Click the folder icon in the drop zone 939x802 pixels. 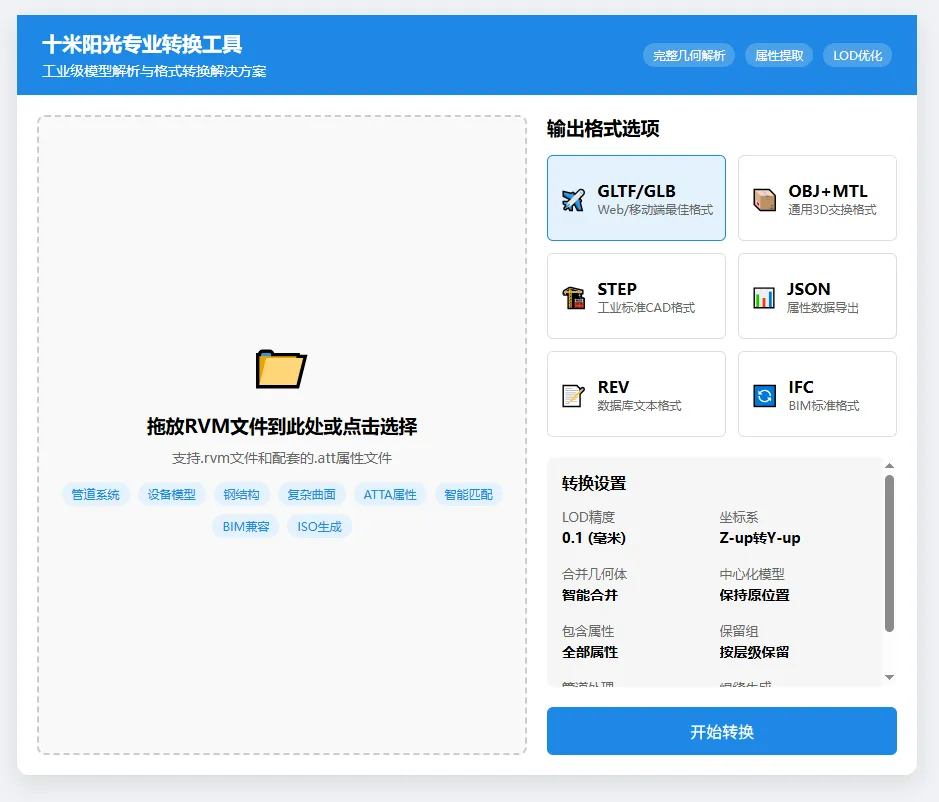click(281, 368)
